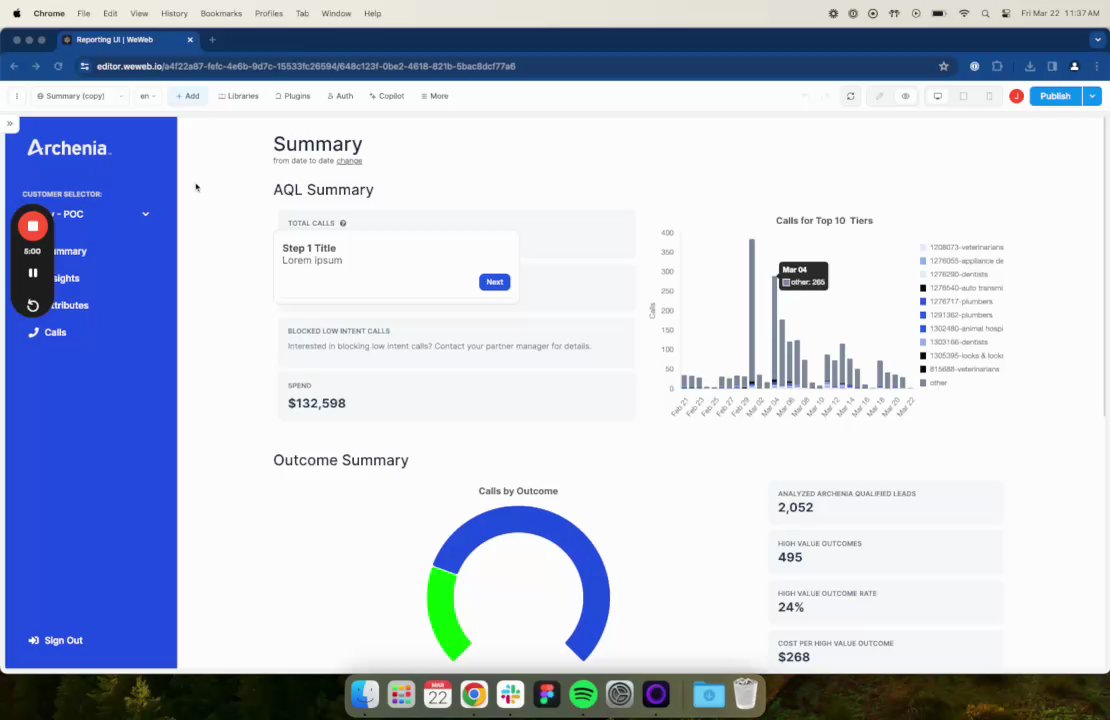1110x720 pixels.
Task: Open Auth in the editor toolbar
Action: pyautogui.click(x=340, y=96)
